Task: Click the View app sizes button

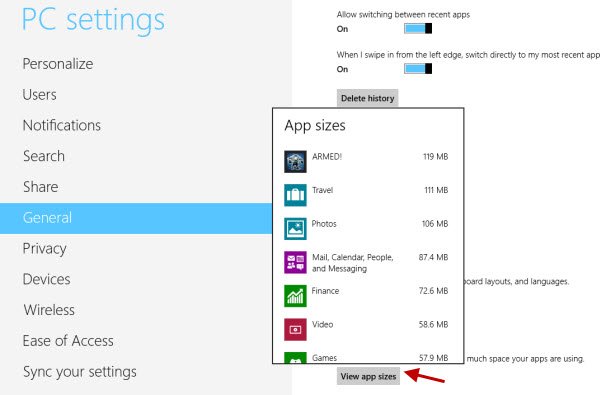Action: click(x=368, y=376)
